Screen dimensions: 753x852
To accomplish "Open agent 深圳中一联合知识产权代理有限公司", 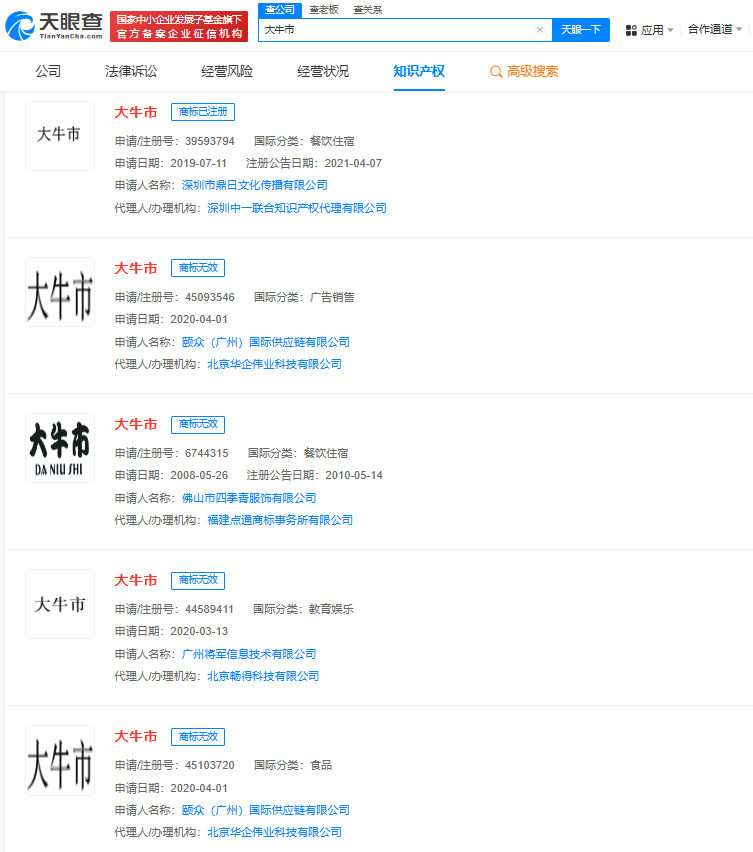I will coord(297,208).
